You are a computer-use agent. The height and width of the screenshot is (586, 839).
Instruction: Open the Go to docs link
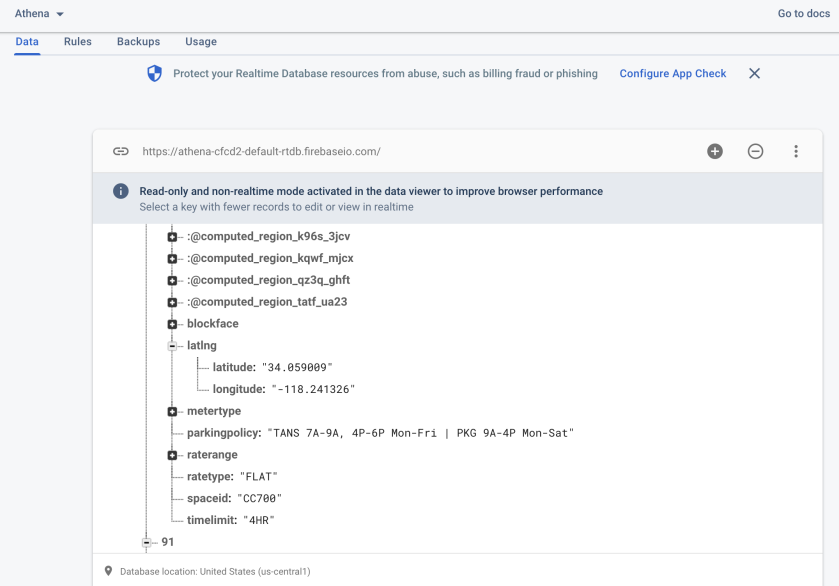804,13
